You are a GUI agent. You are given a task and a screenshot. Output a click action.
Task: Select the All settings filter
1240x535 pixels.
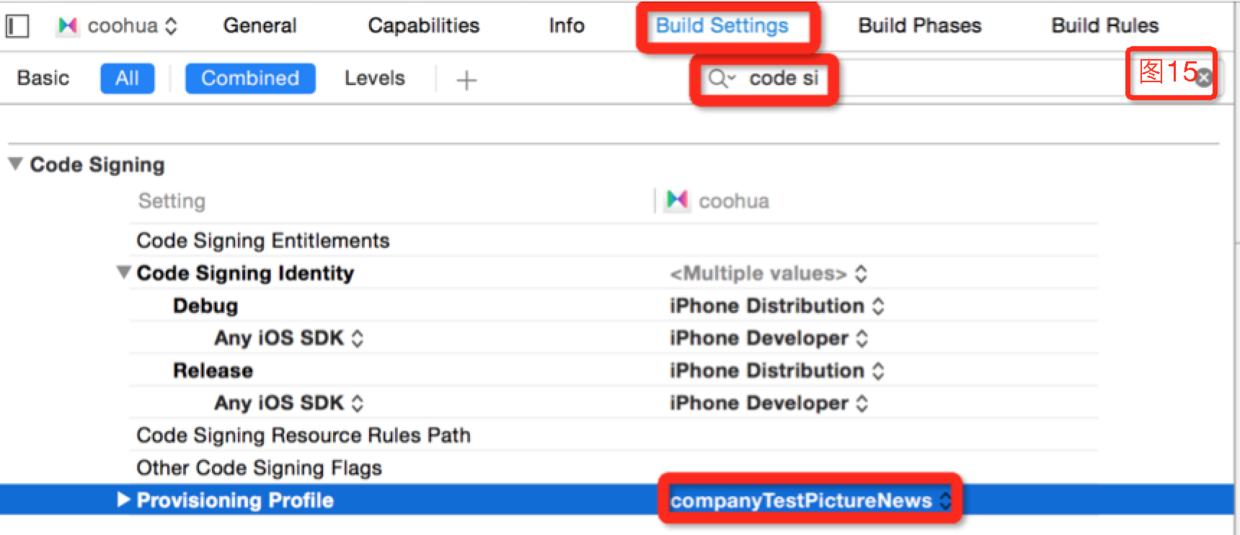pyautogui.click(x=127, y=78)
